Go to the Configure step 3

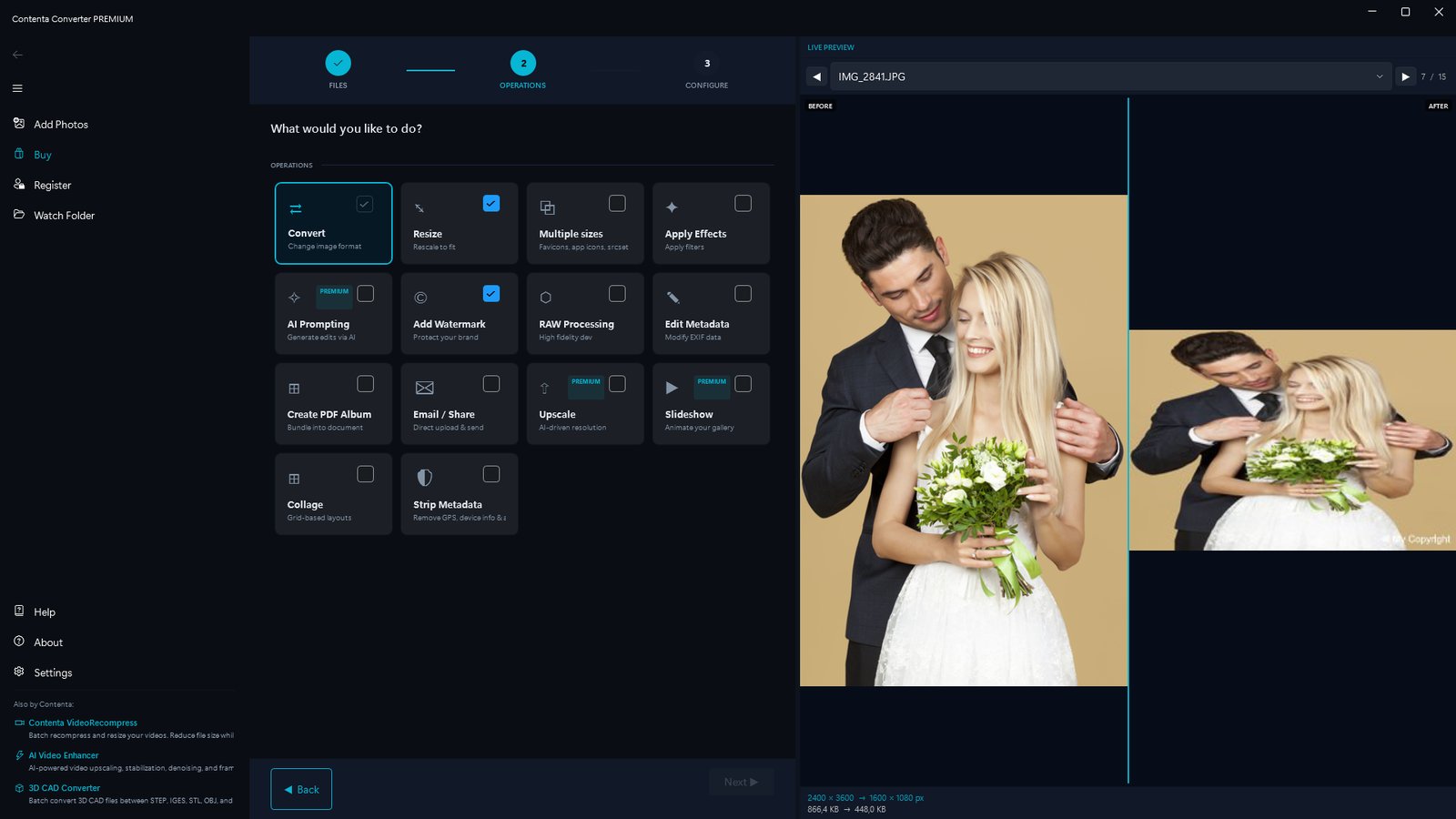(x=707, y=69)
